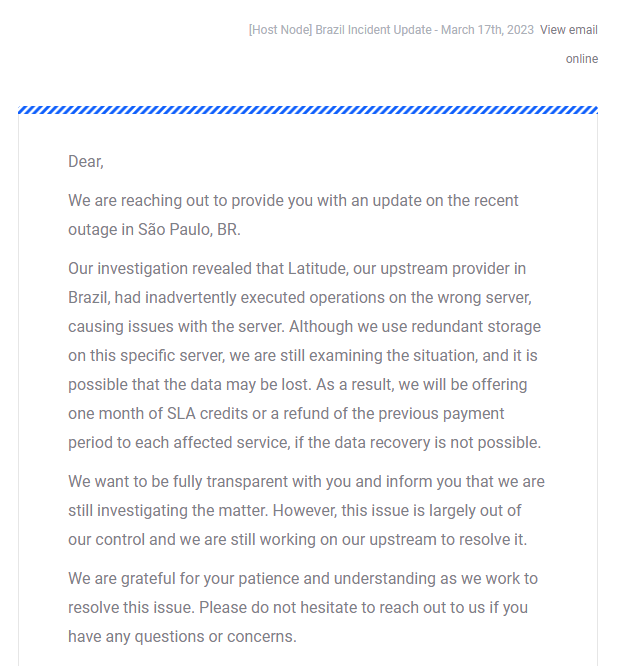Click the 'possible that the data may be lost' line
Viewport: 619px width, 666px height.
pyautogui.click(x=297, y=385)
